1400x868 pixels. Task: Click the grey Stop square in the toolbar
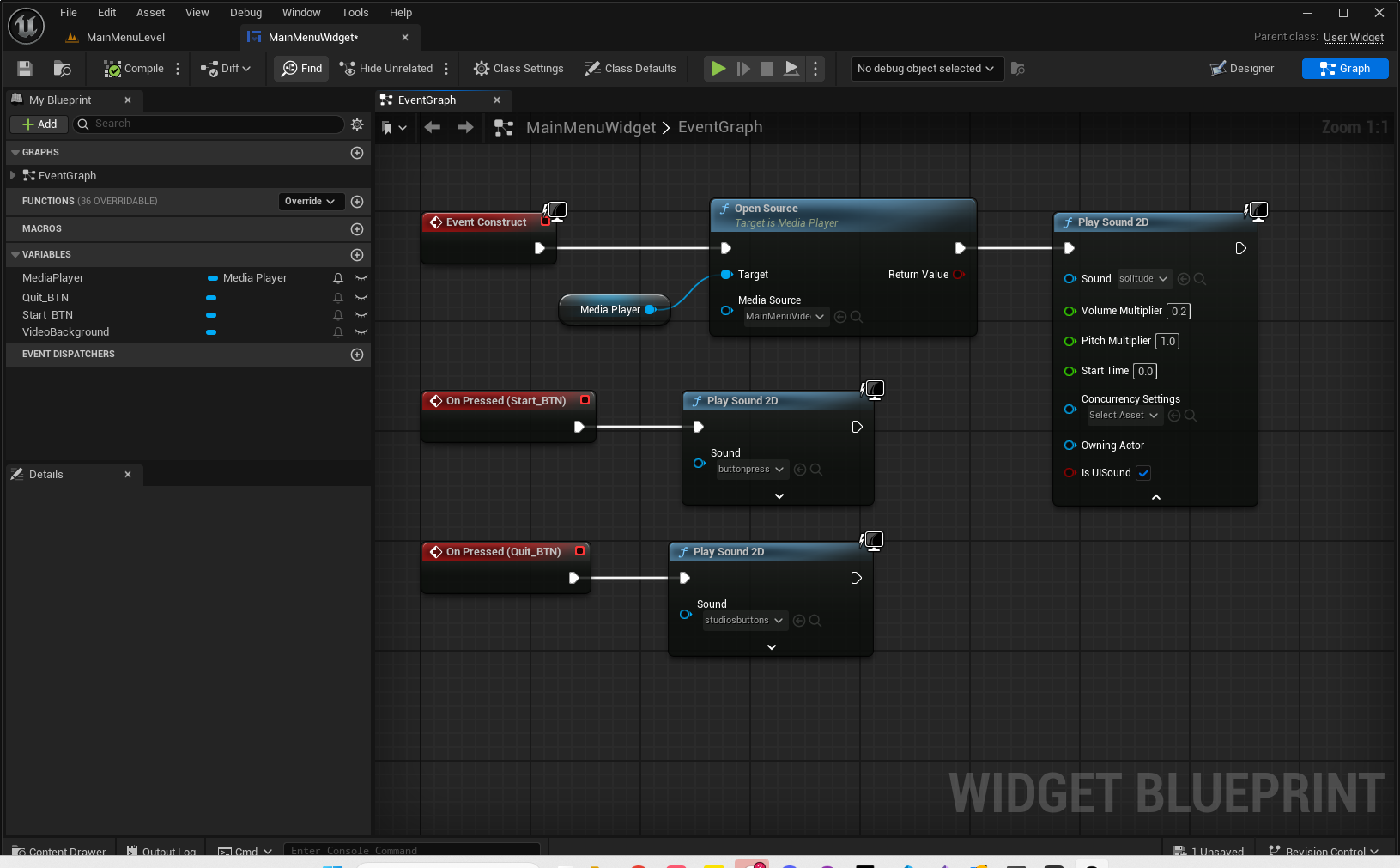coord(767,69)
